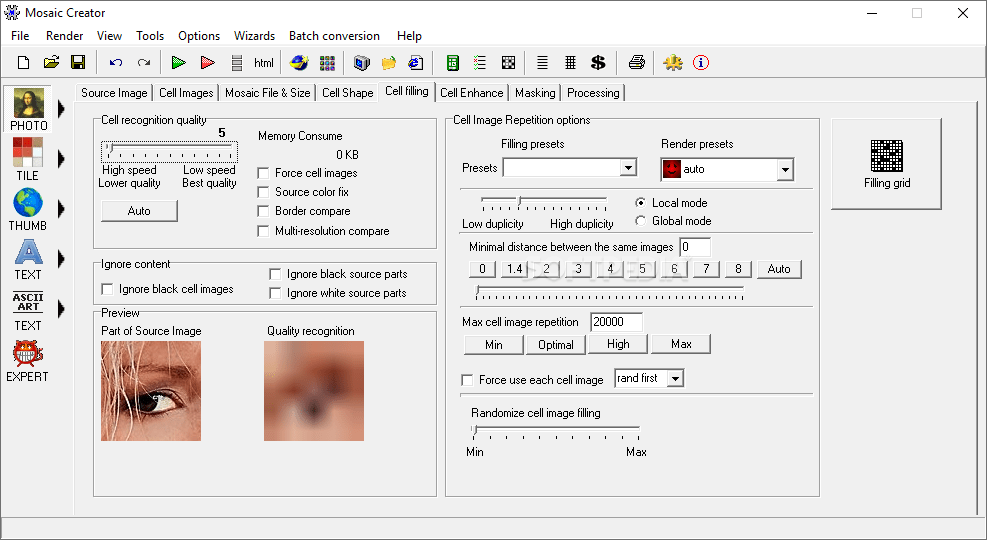The width and height of the screenshot is (987, 540).
Task: Enable Force cell images checkbox
Action: (263, 173)
